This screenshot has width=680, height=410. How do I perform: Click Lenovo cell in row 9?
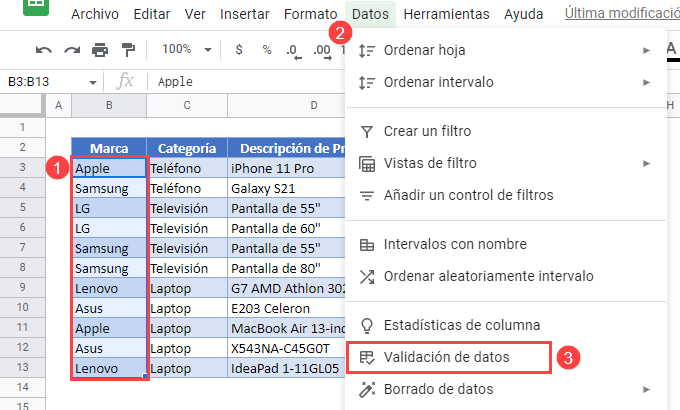pos(109,288)
